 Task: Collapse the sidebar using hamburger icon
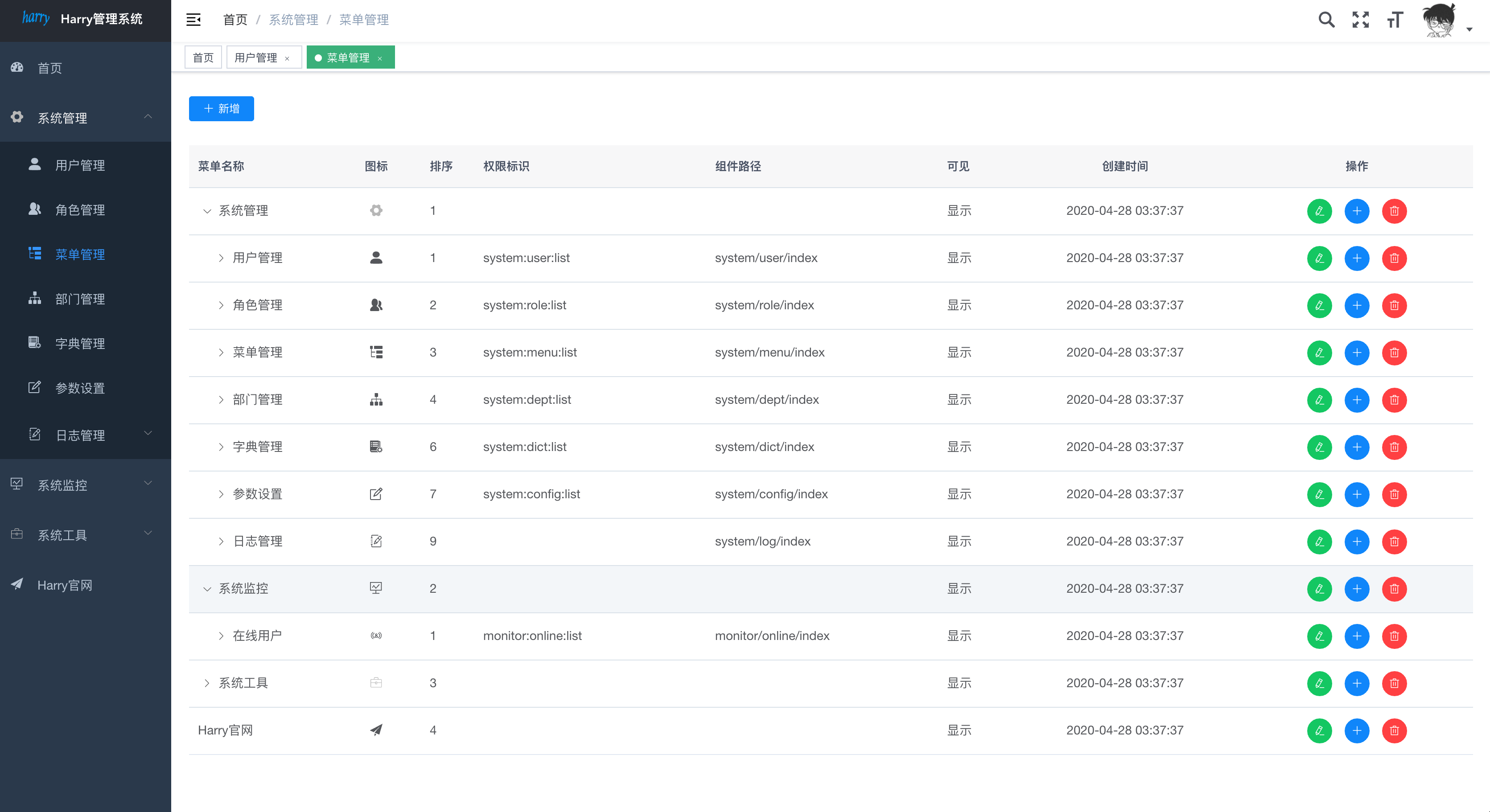point(193,20)
